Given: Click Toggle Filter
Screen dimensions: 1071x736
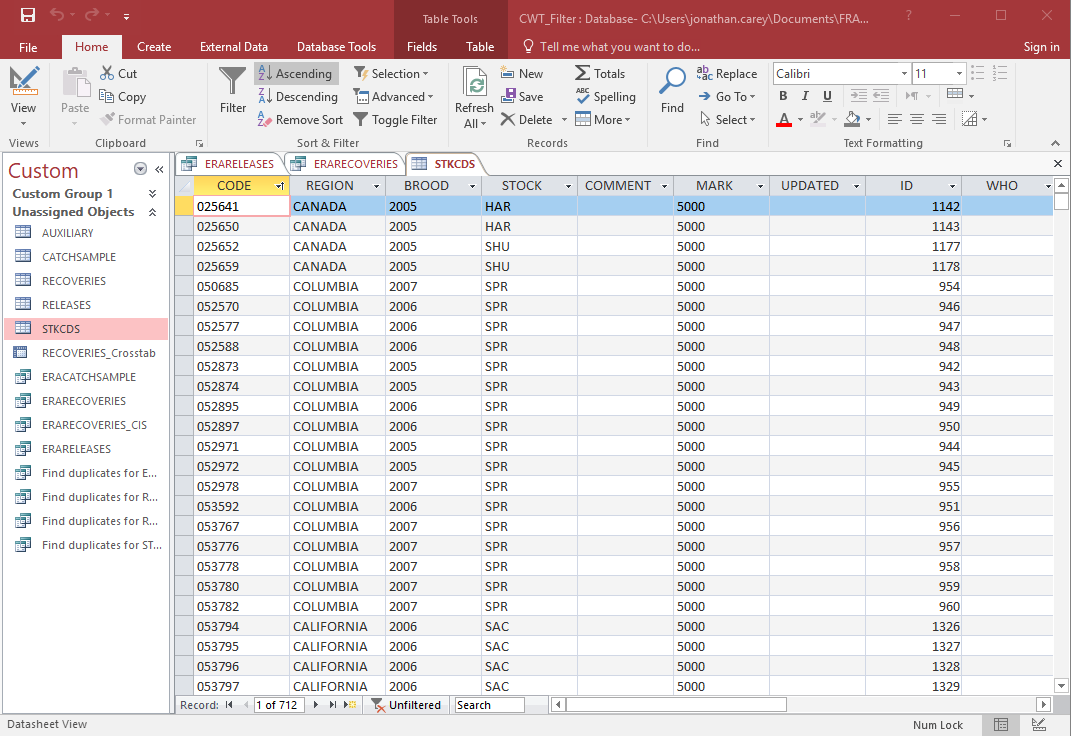Looking at the screenshot, I should tap(395, 119).
